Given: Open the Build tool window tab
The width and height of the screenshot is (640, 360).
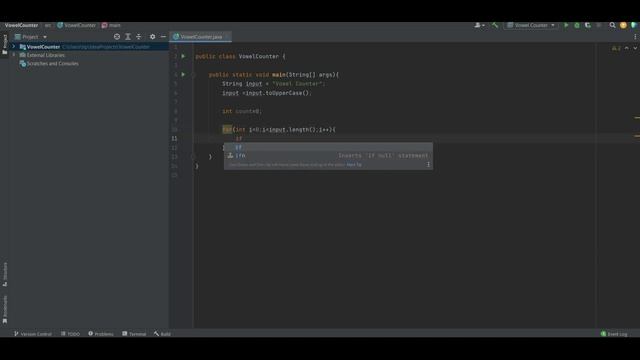Looking at the screenshot, I should [x=162, y=334].
